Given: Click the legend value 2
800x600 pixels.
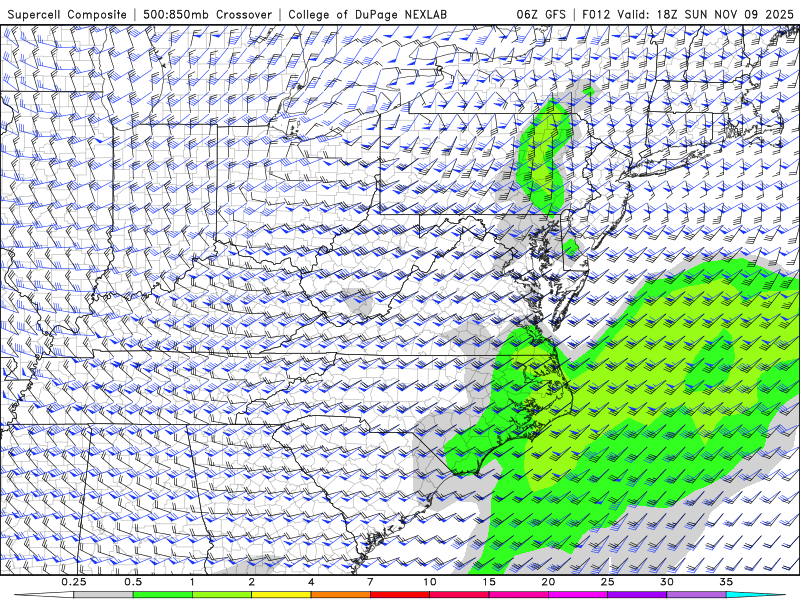Looking at the screenshot, I should (x=252, y=582).
